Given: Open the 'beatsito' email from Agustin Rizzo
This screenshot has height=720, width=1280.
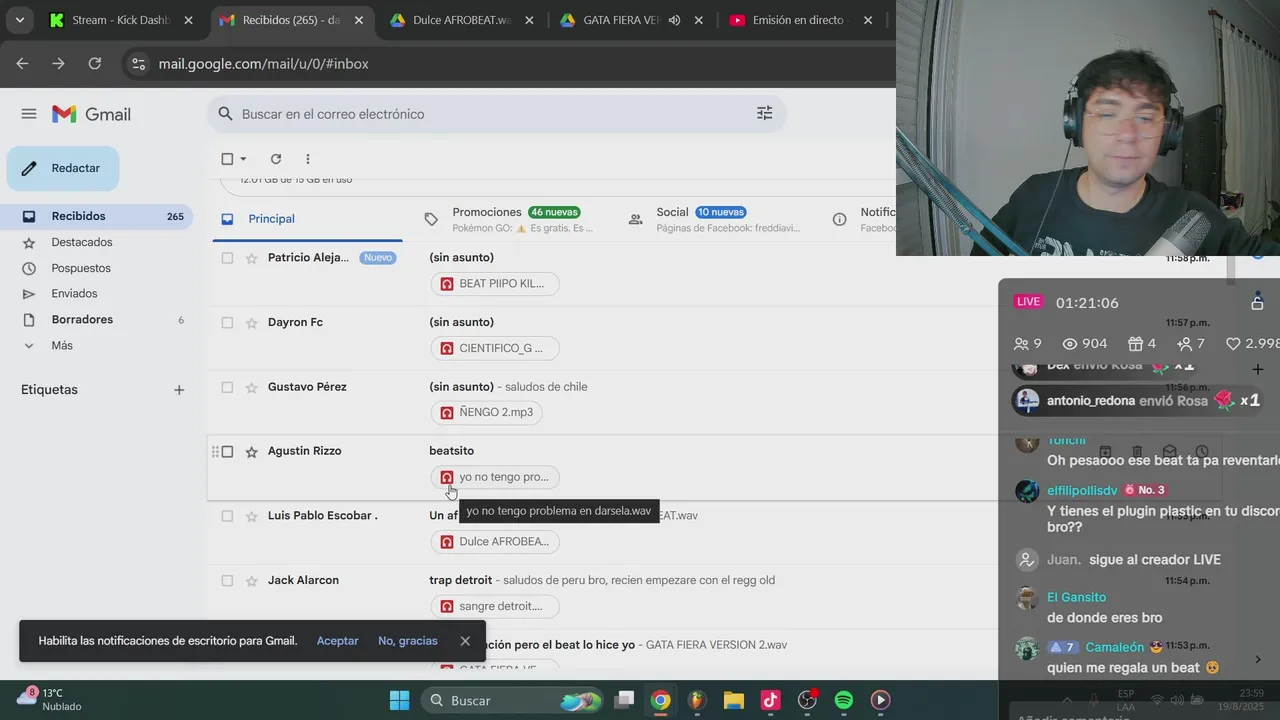Looking at the screenshot, I should click(451, 451).
